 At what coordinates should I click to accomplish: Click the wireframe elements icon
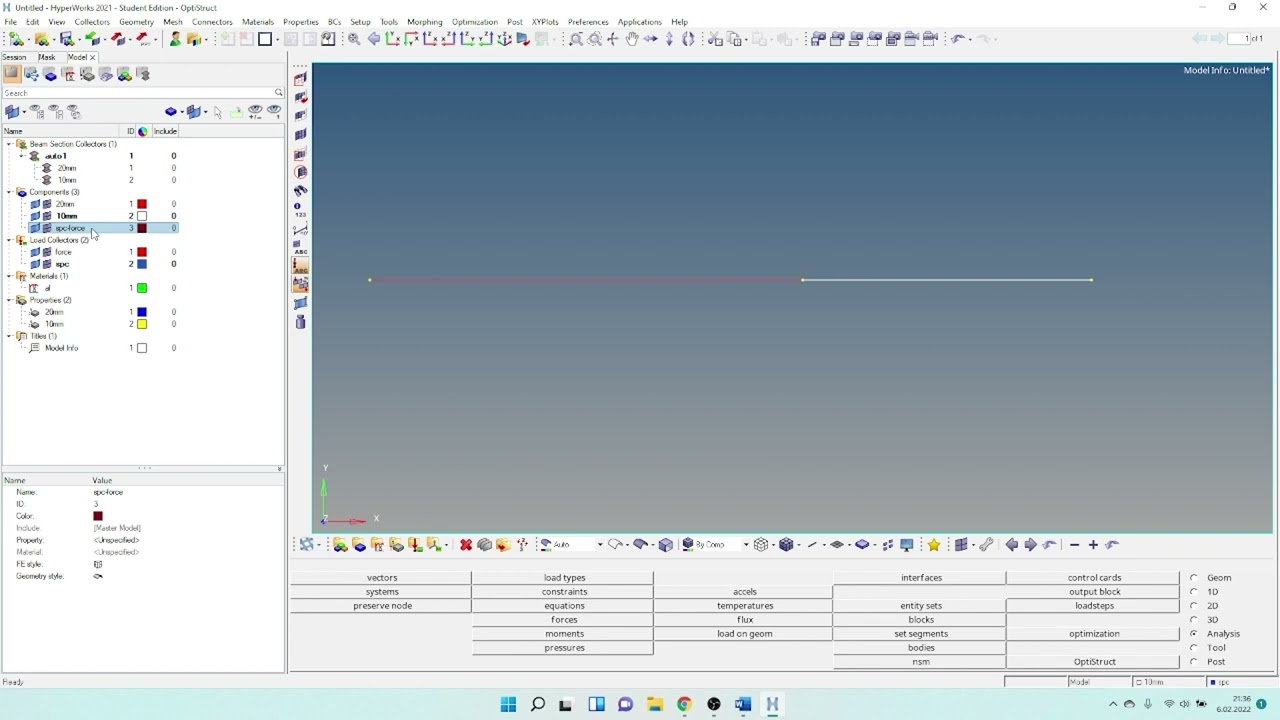tap(761, 545)
